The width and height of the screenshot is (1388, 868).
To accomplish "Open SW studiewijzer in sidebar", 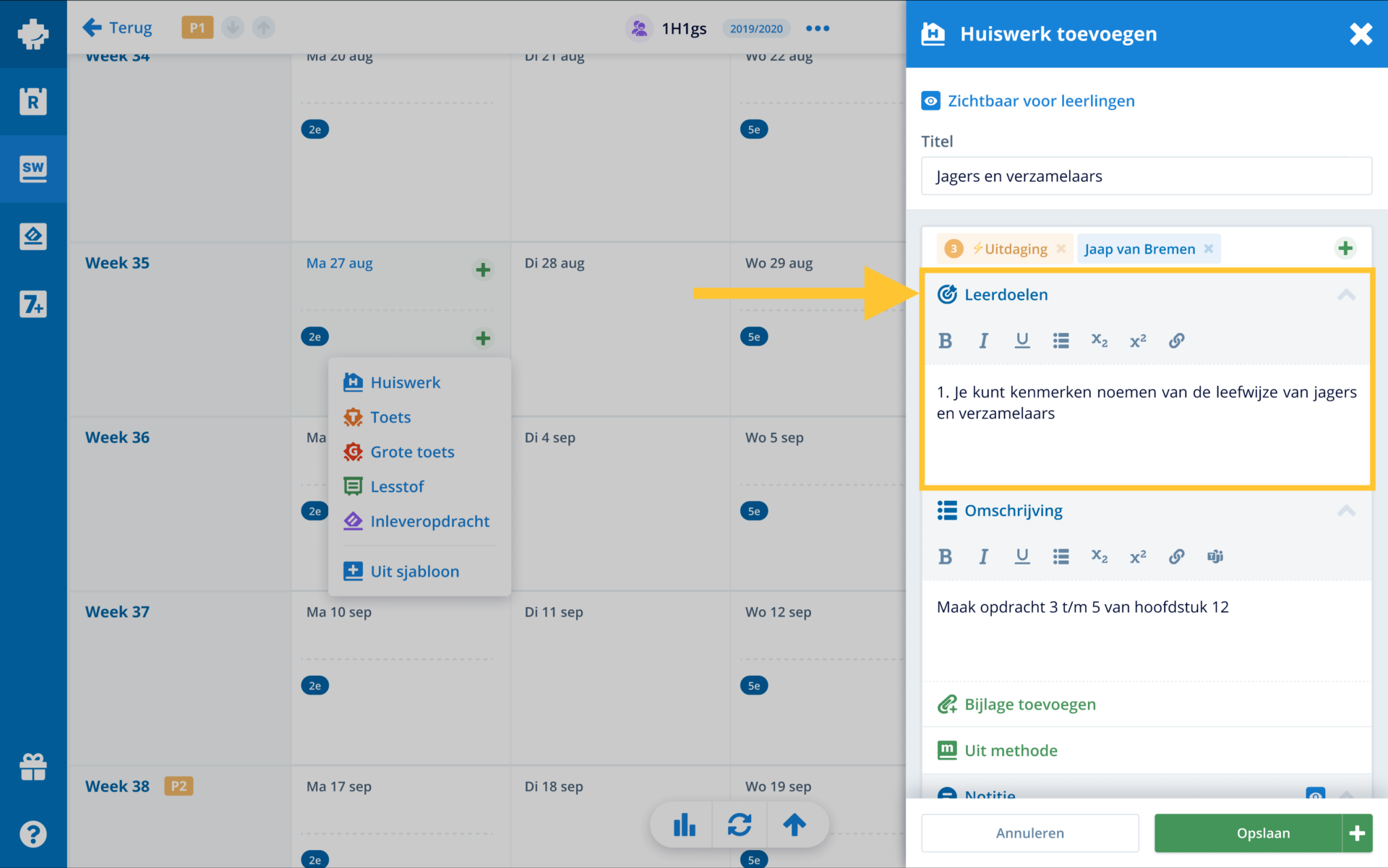I will coord(33,169).
